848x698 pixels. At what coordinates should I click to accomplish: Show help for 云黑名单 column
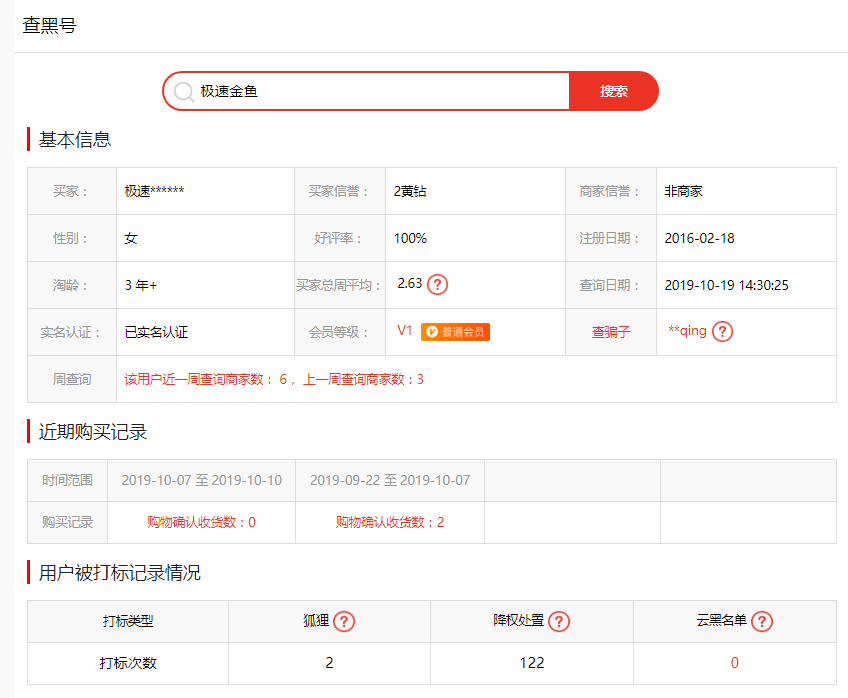[762, 622]
